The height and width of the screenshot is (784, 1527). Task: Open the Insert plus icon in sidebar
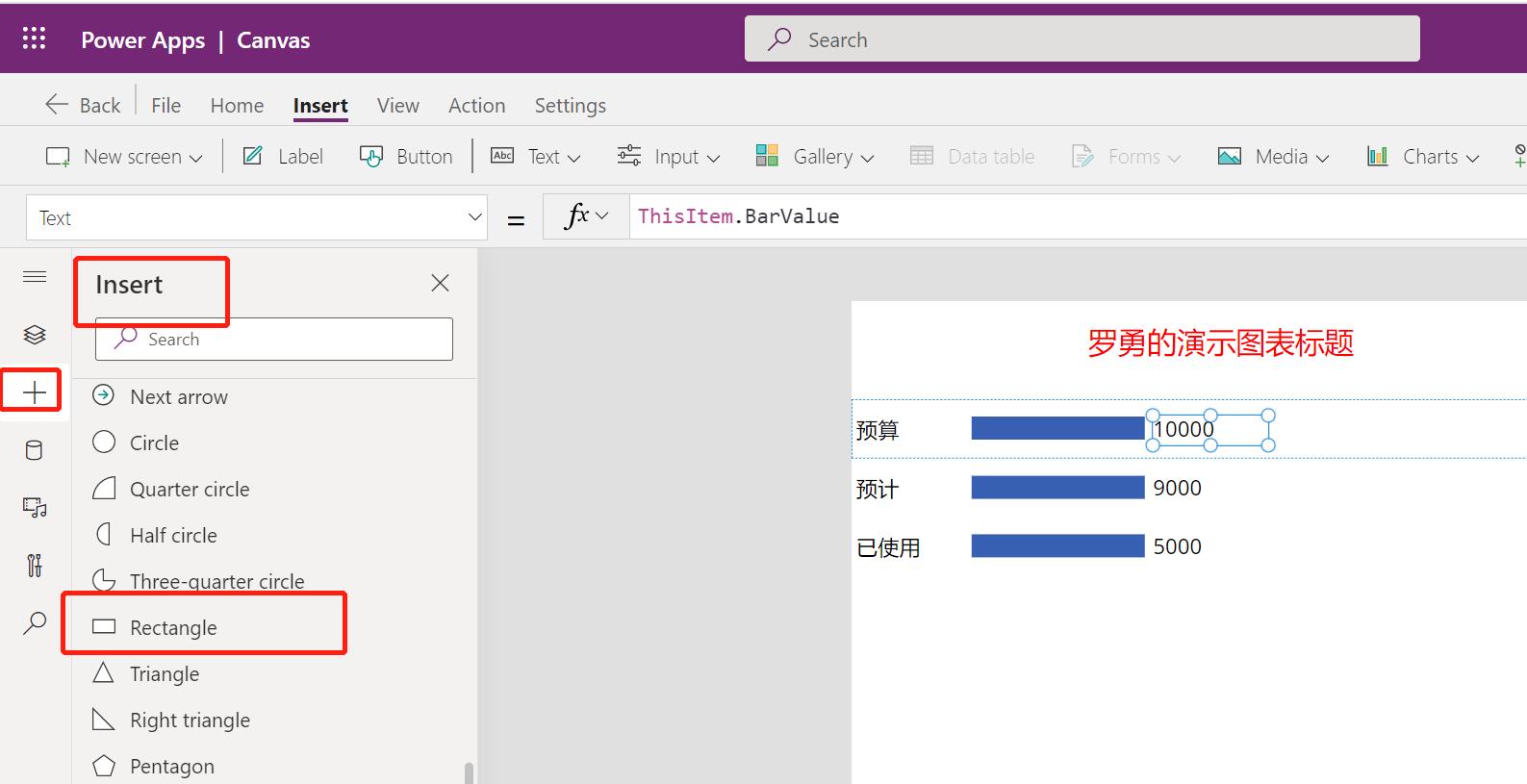pos(34,392)
